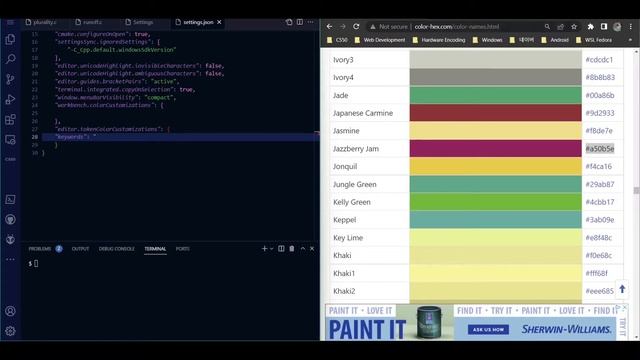Open the terminal launch profile dropdown
Screen dimensions: 640x360
pyautogui.click(x=271, y=249)
